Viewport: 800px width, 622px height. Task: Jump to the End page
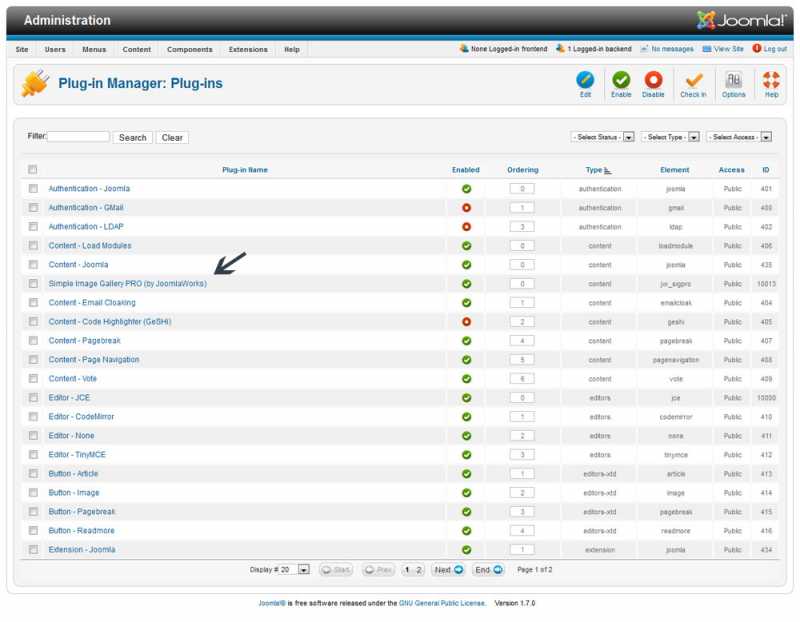[488, 570]
